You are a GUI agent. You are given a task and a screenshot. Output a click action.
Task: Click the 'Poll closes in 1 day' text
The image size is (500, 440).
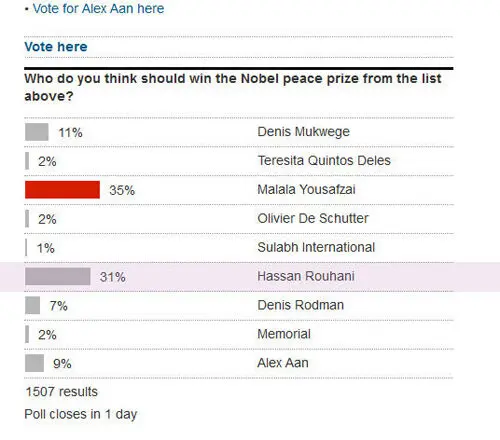(81, 414)
